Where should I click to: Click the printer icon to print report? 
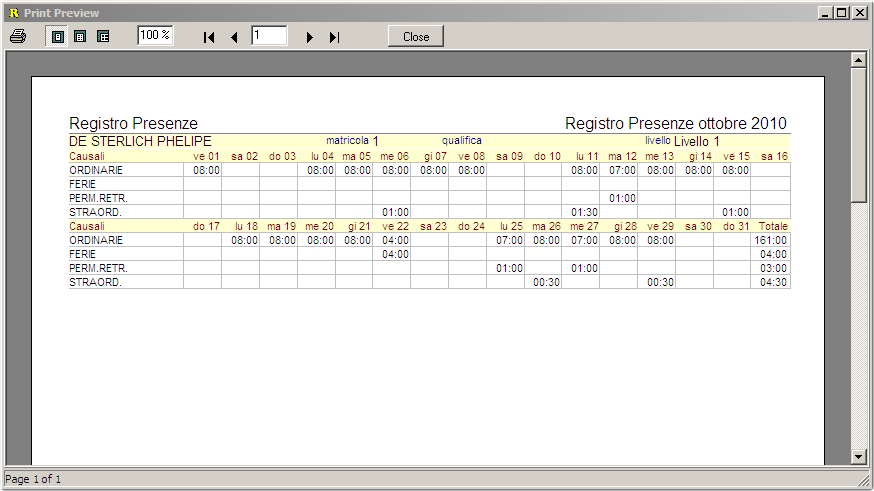18,37
